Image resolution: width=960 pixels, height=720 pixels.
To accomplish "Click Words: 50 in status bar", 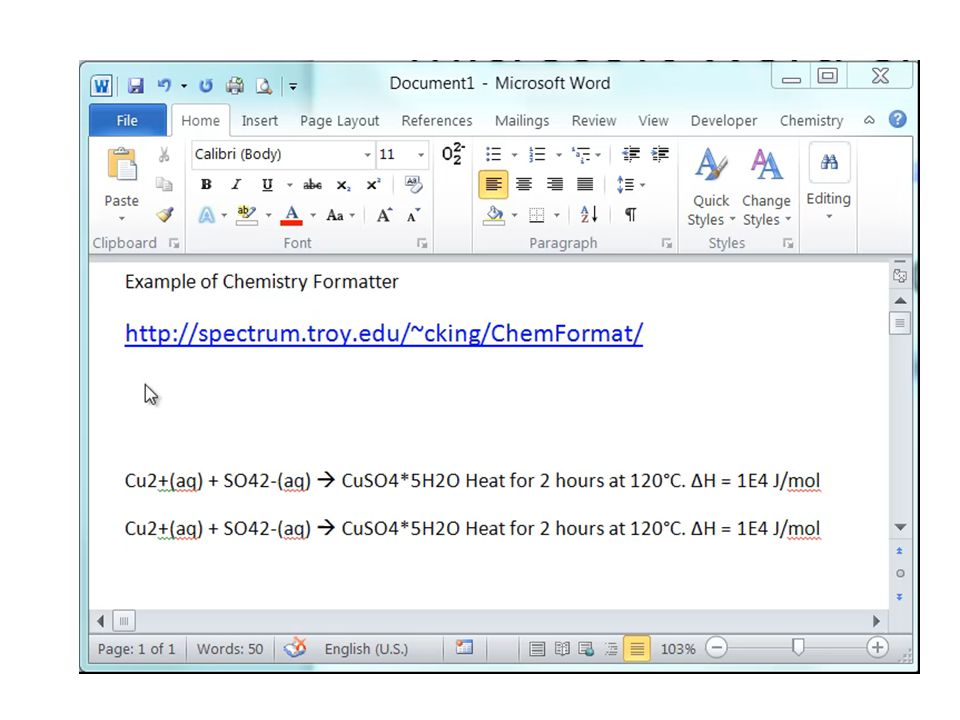I will point(230,648).
